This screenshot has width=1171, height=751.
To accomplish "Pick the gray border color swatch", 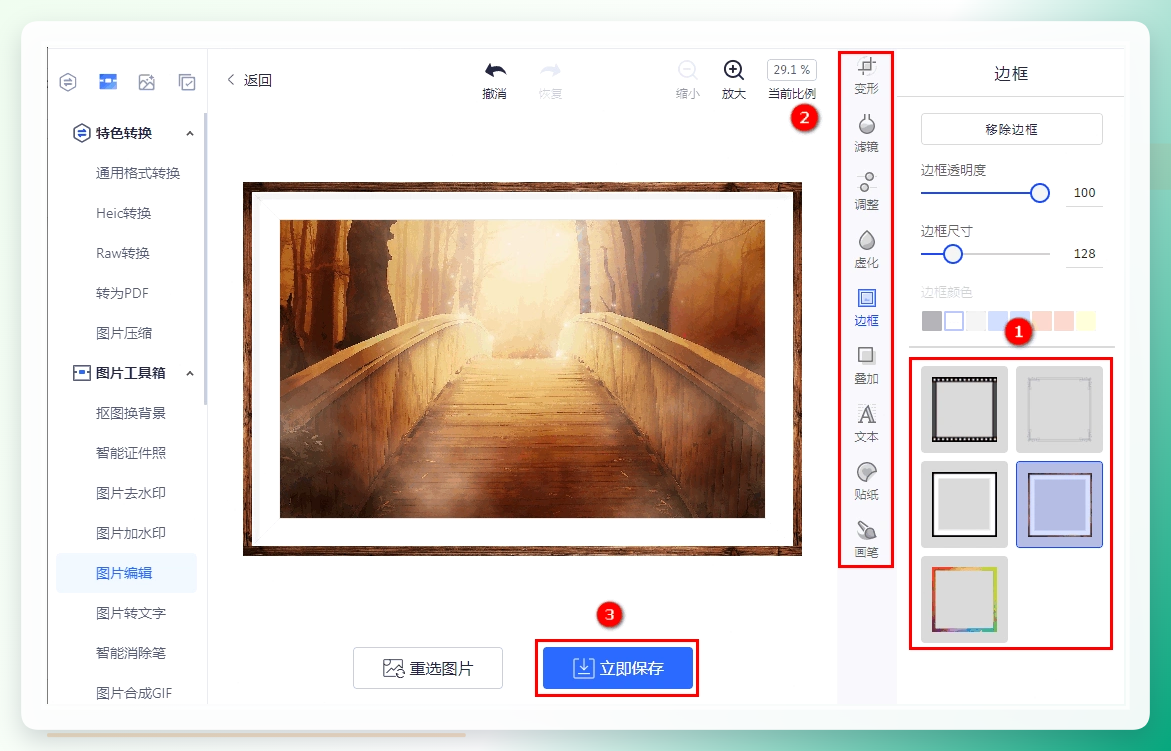I will 931,321.
